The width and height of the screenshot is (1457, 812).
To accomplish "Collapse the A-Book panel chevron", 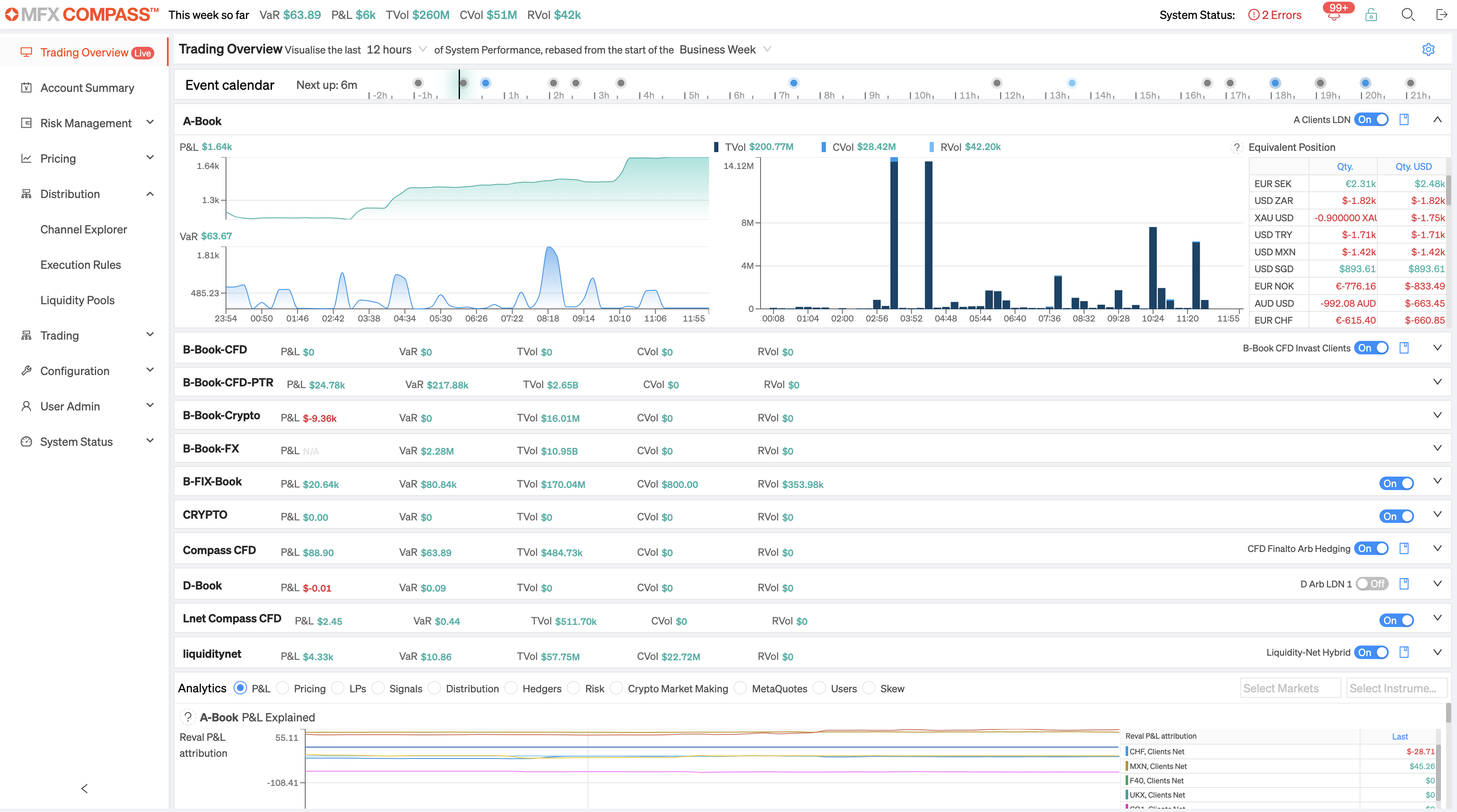I will pyautogui.click(x=1437, y=120).
